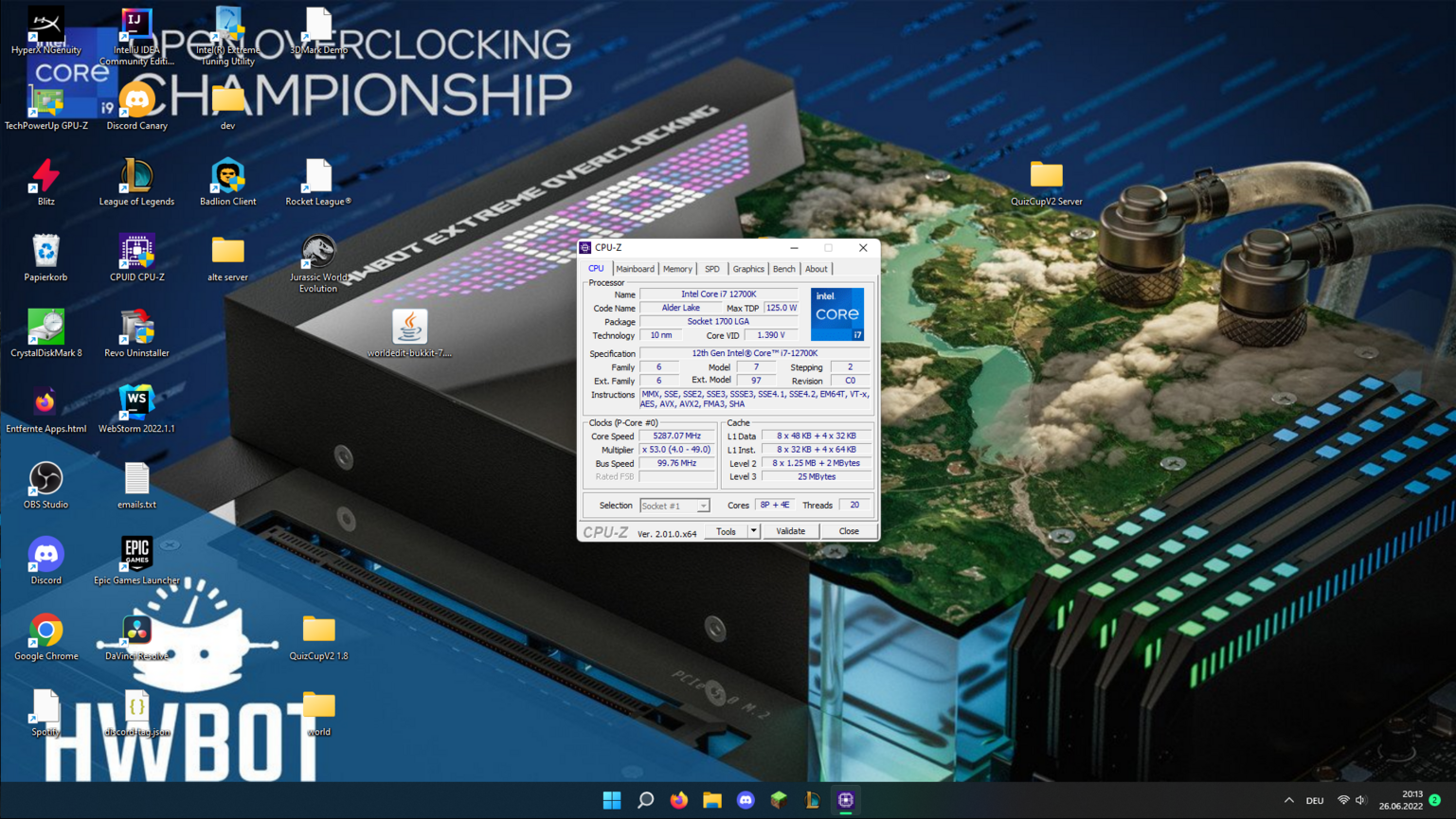Open the Blitz desktop shortcut
The height and width of the screenshot is (819, 1456).
(x=45, y=183)
